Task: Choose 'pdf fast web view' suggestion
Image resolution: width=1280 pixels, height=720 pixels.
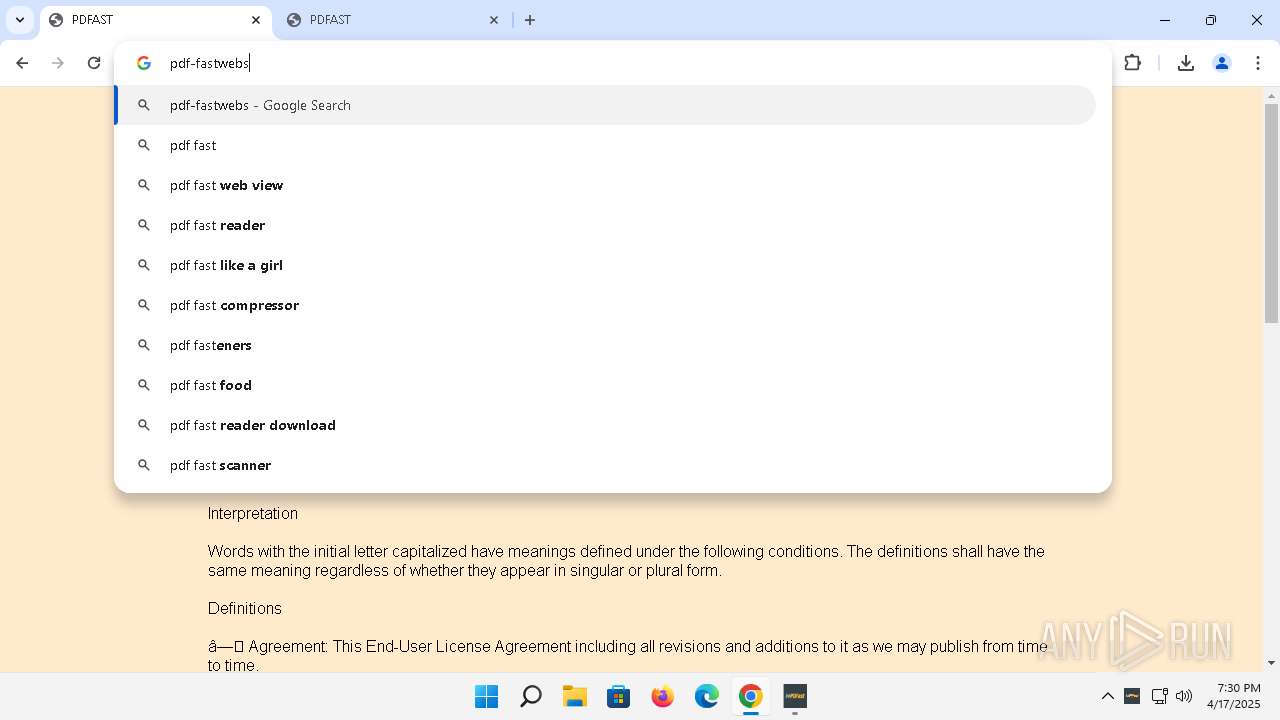Action: 605,185
